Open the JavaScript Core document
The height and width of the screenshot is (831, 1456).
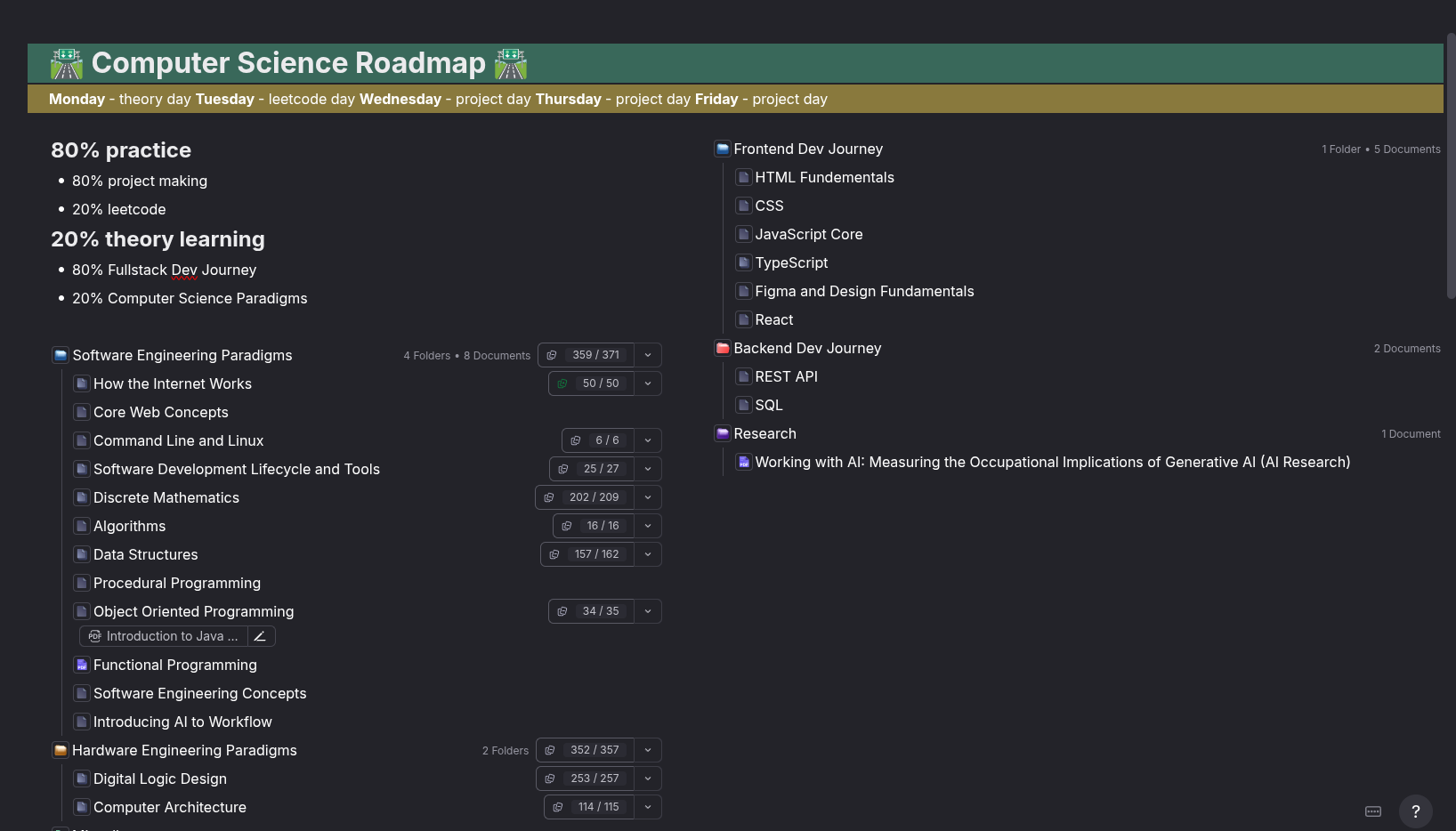click(x=808, y=234)
